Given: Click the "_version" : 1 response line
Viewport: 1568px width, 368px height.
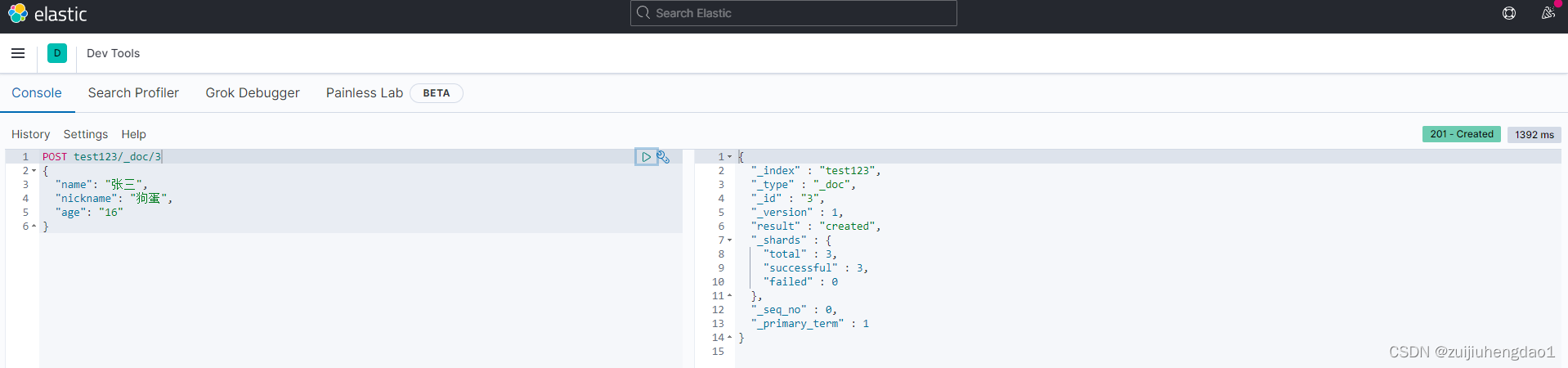Looking at the screenshot, I should 797,213.
